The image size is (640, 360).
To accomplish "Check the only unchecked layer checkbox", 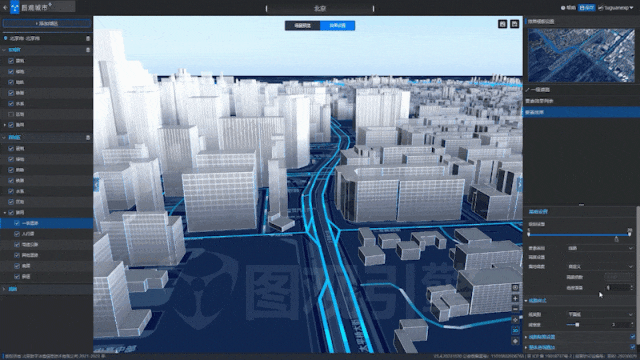I will pos(11,114).
